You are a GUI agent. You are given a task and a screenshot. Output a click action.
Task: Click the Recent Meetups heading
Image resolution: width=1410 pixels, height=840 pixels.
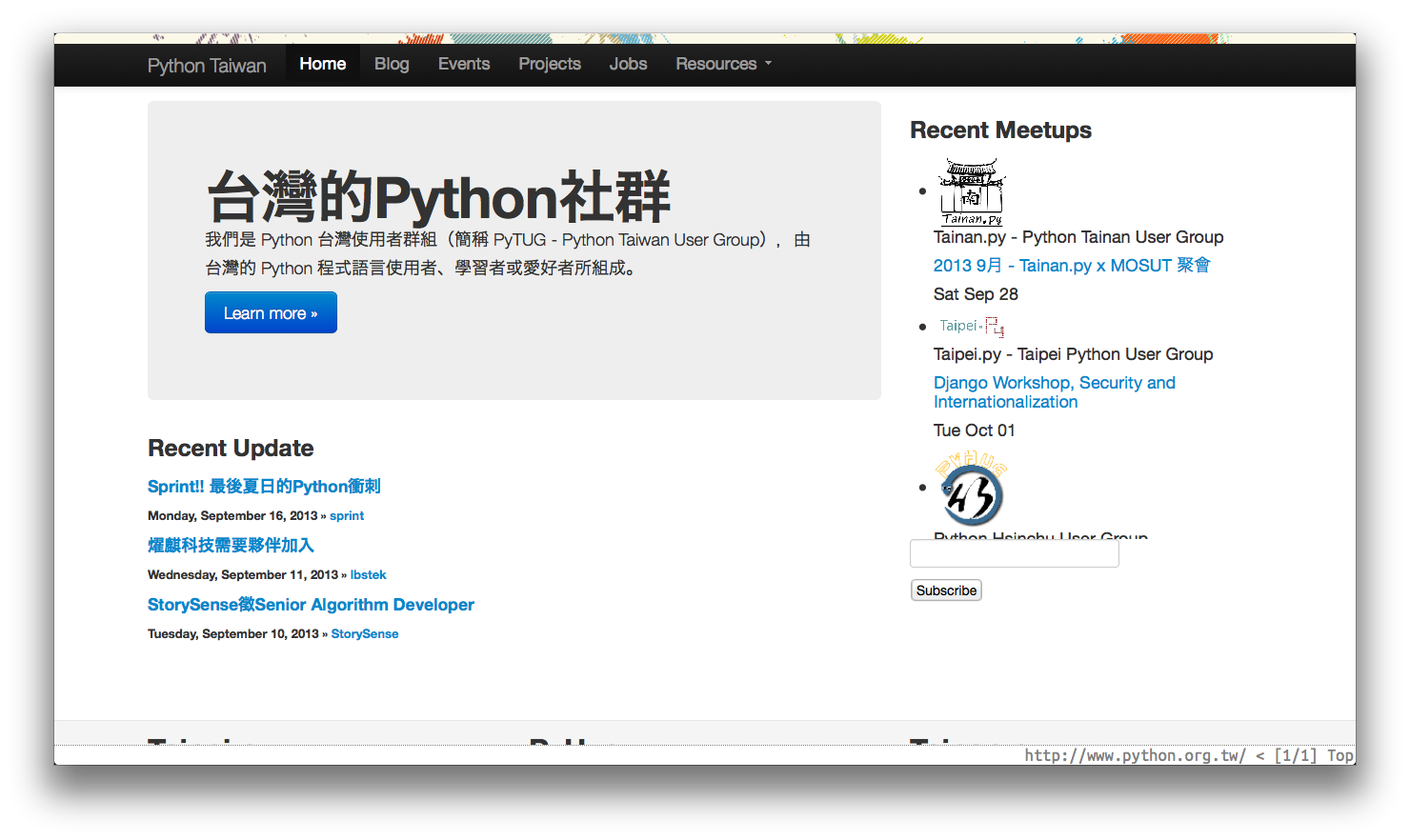(1000, 130)
